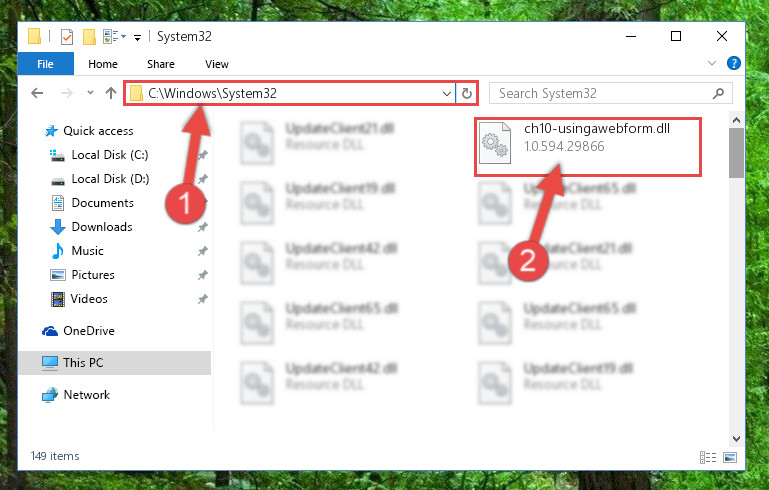This screenshot has width=769, height=490.
Task: Open the File menu
Action: point(46,64)
